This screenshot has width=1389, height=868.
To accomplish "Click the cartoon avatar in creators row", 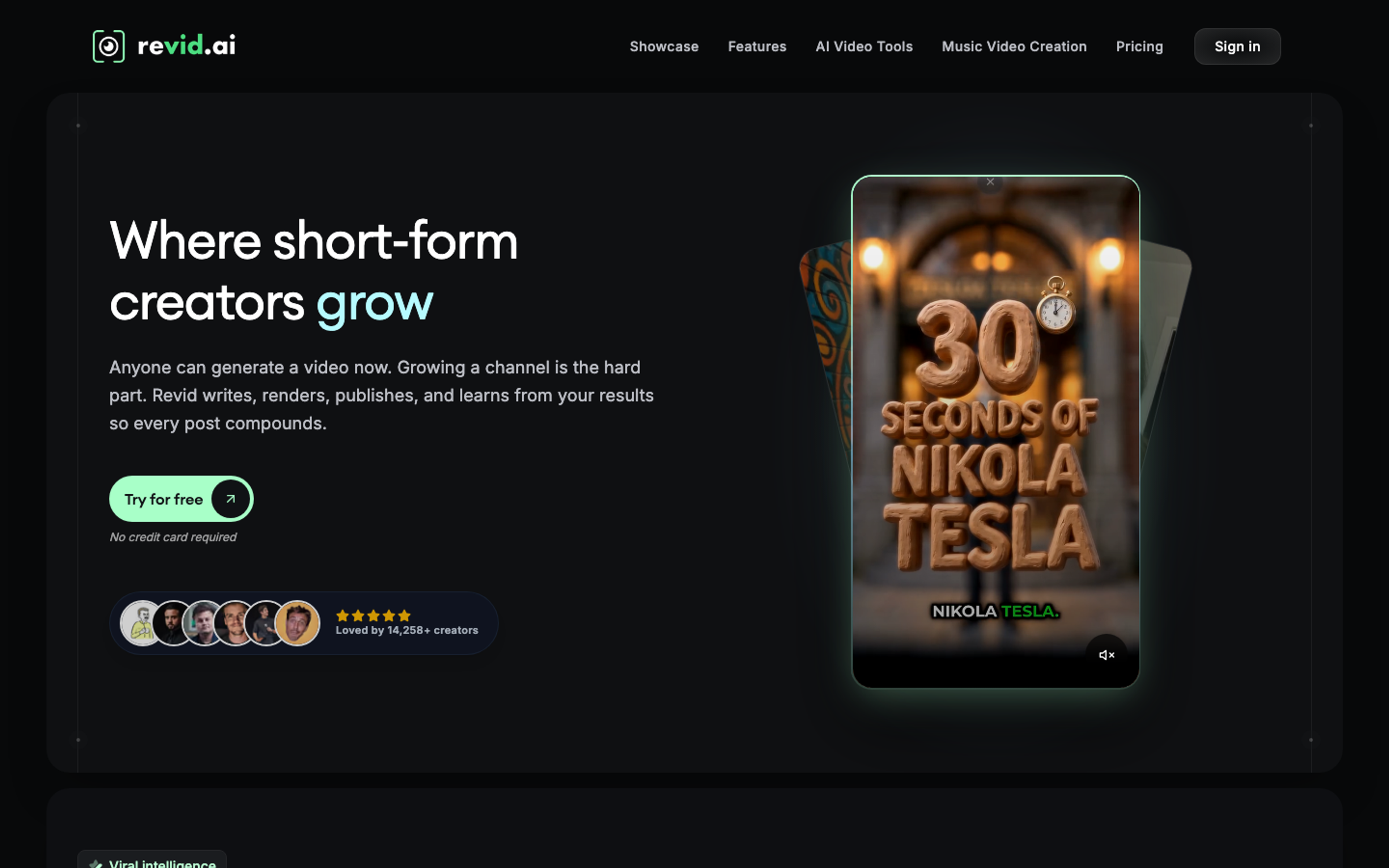I will [x=142, y=624].
